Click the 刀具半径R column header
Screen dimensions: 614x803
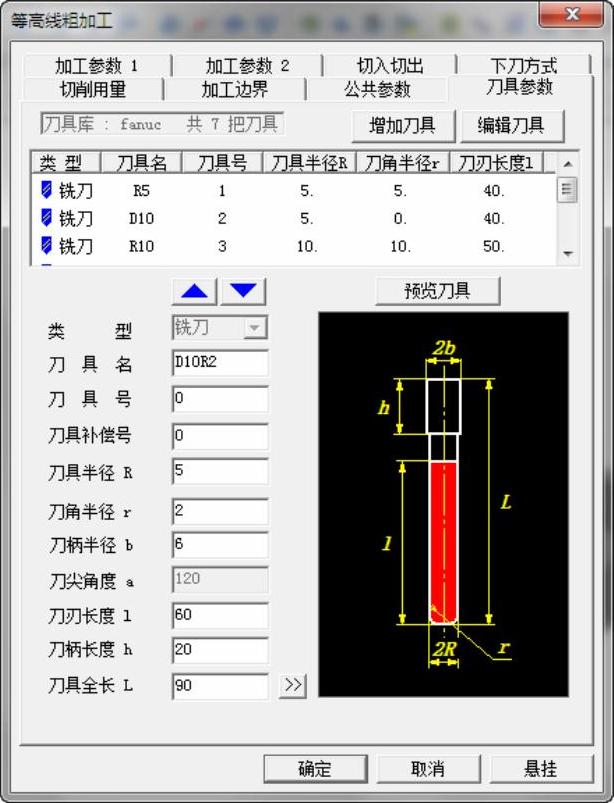tap(309, 163)
